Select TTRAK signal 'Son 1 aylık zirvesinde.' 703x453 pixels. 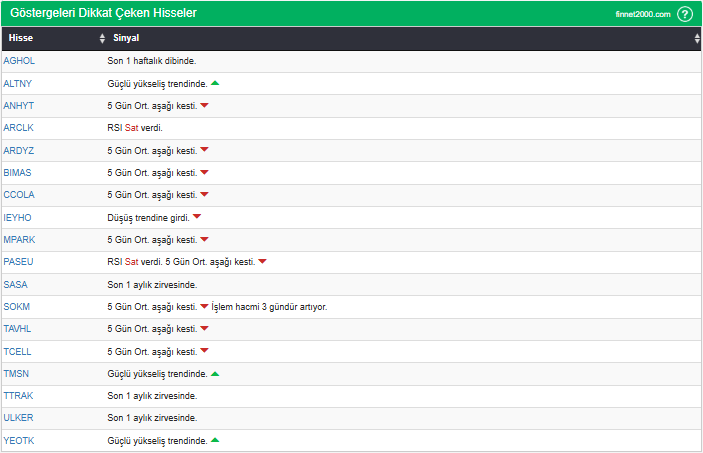[x=152, y=396]
